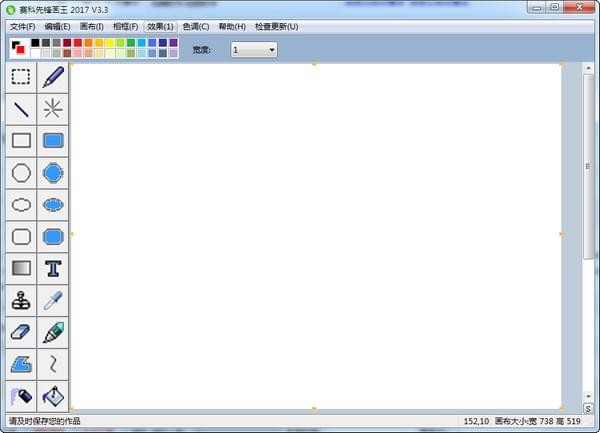
Task: Choose the paint bucket fill tool
Action: (53, 396)
